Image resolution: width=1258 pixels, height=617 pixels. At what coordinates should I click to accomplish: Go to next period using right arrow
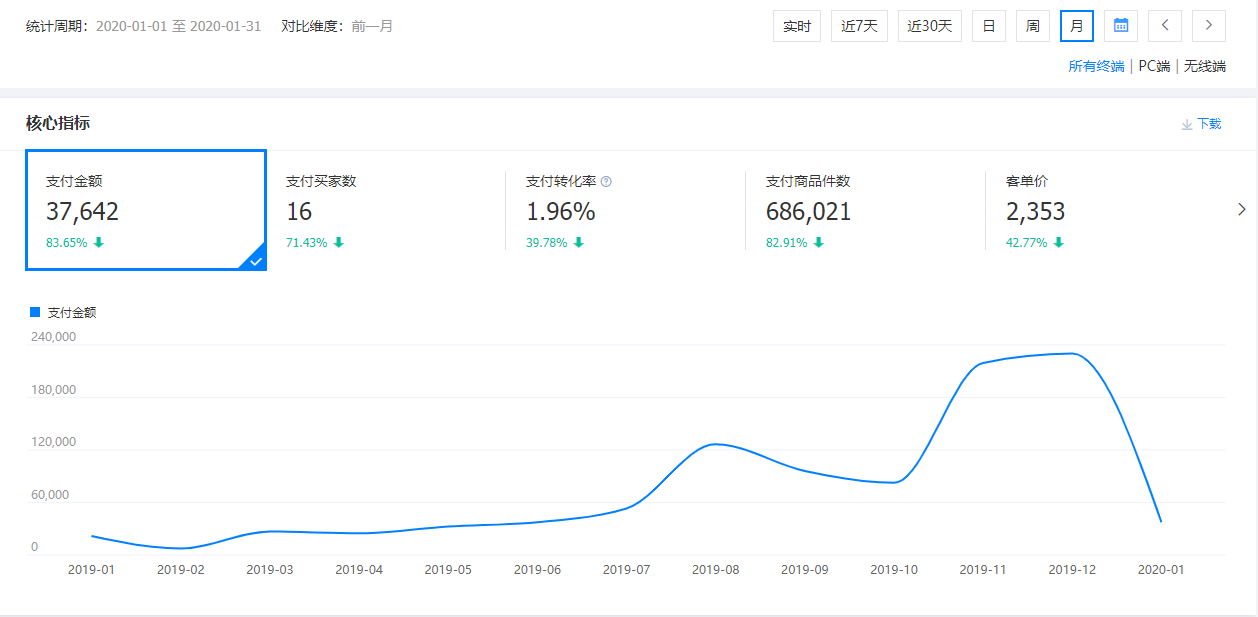tap(1209, 26)
